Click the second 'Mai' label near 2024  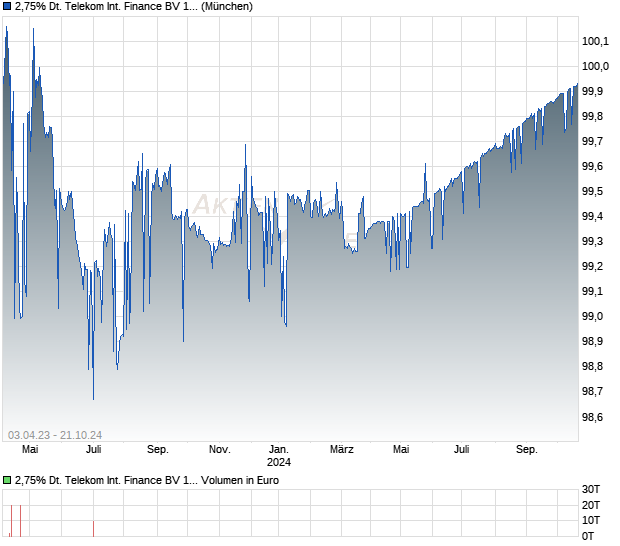[x=401, y=450]
